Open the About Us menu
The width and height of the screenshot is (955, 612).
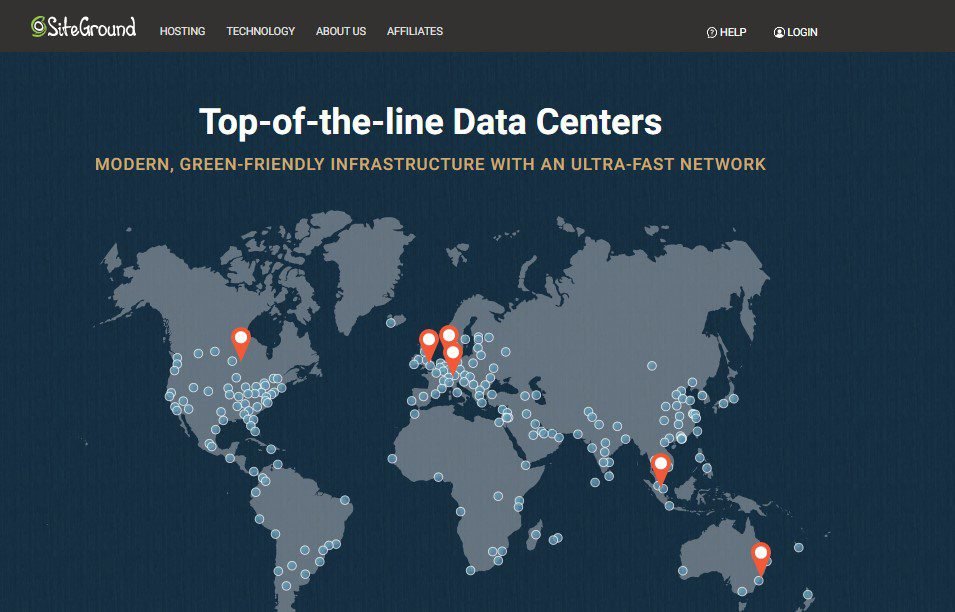341,31
